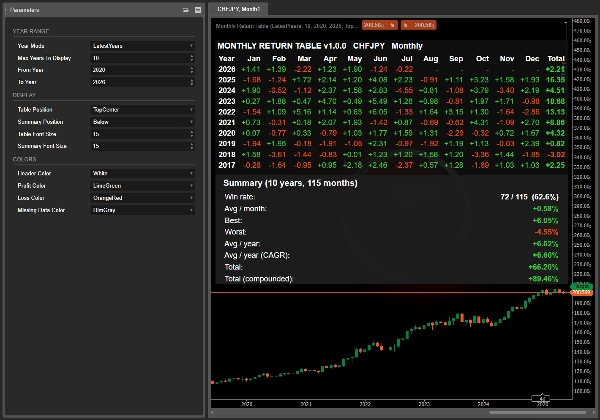Click the Table Font Size value field

point(140,134)
